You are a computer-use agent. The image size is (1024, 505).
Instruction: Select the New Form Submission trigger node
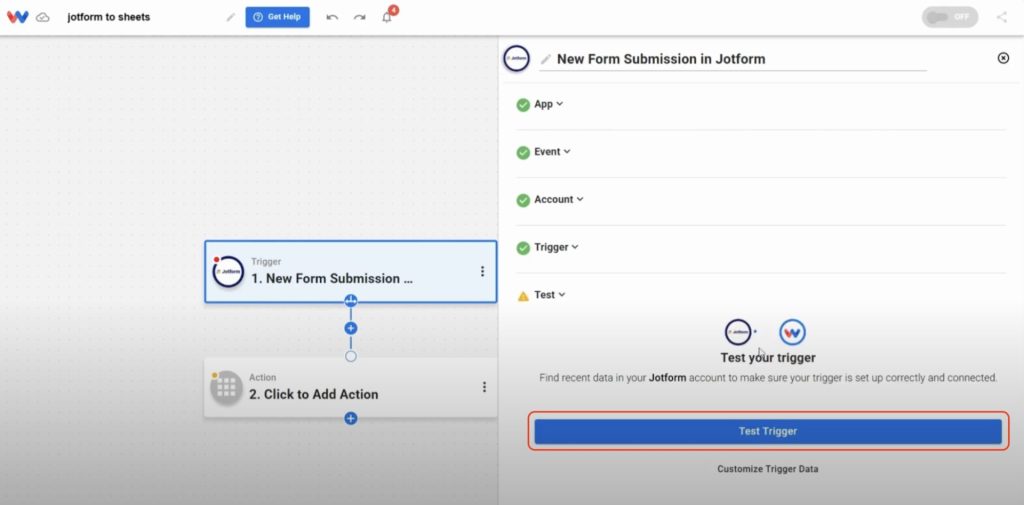(x=351, y=272)
